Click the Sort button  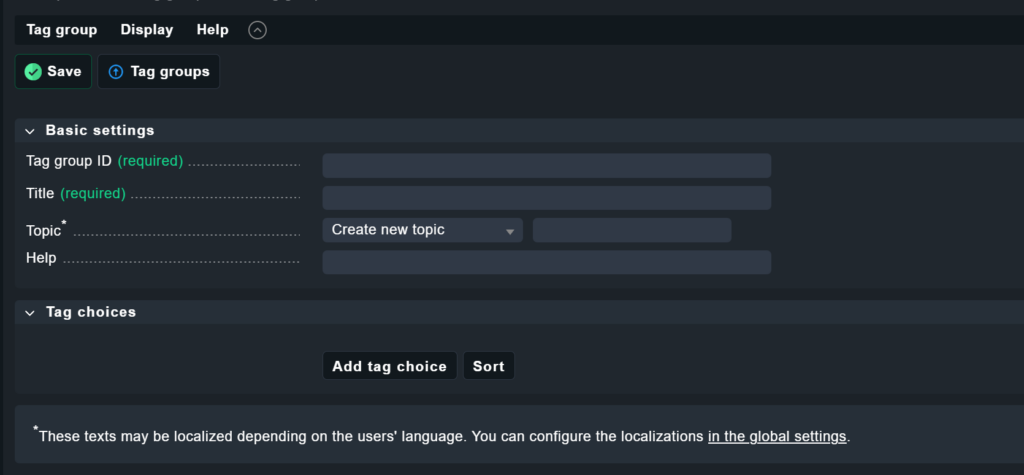tap(488, 366)
